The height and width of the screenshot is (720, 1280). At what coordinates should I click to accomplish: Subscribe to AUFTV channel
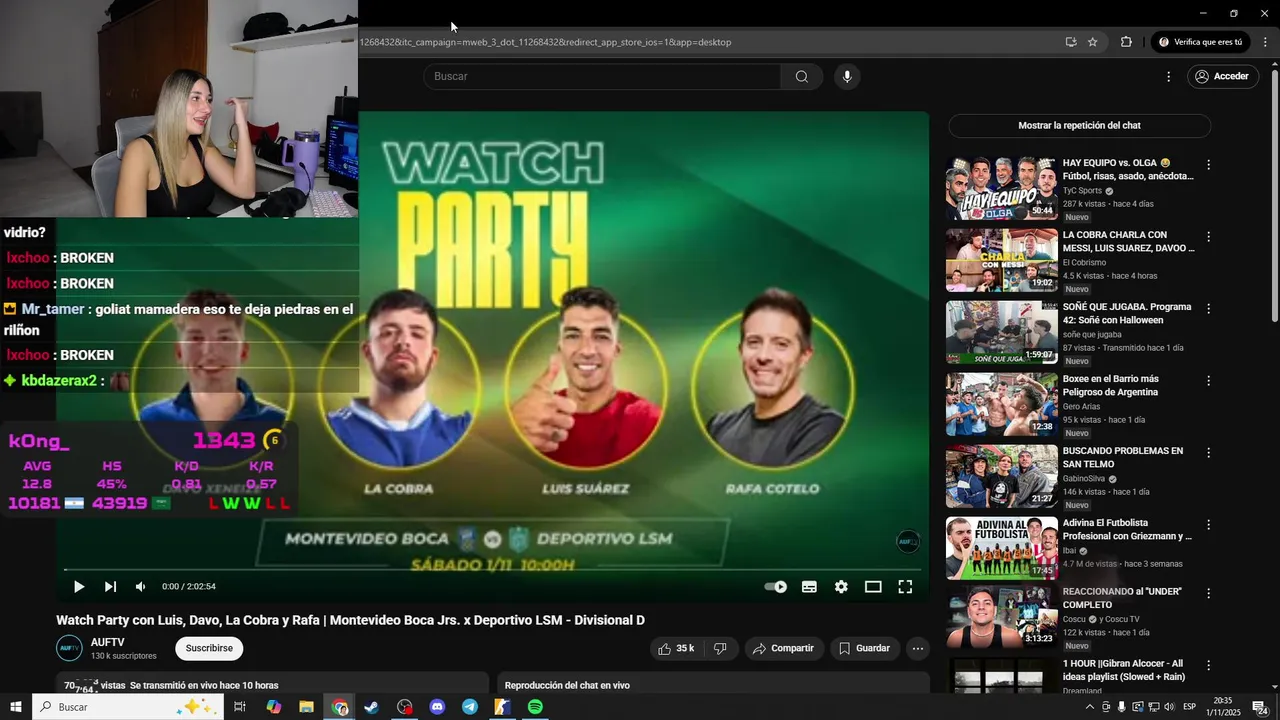click(209, 648)
